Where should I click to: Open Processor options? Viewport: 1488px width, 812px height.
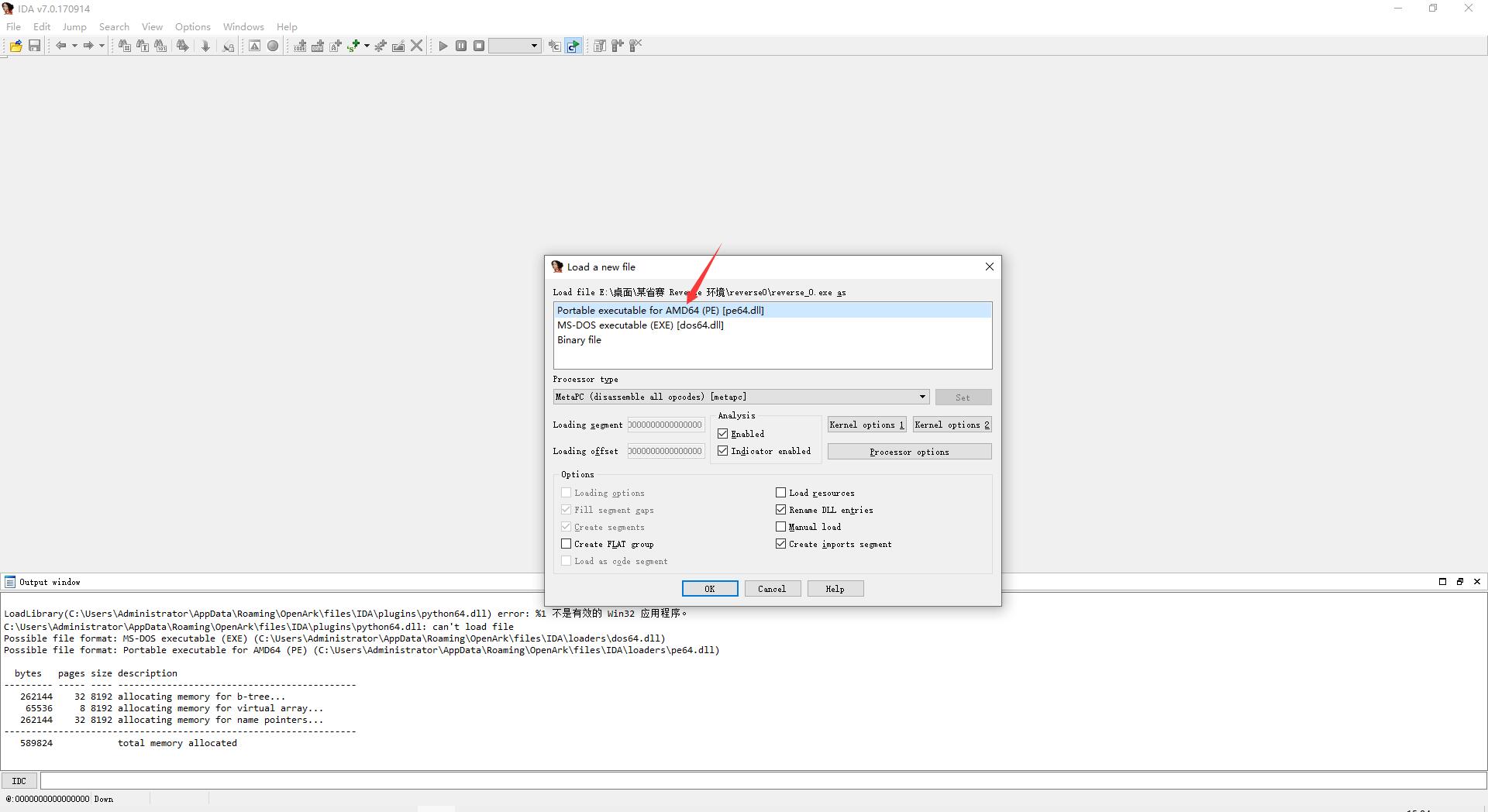(x=910, y=452)
